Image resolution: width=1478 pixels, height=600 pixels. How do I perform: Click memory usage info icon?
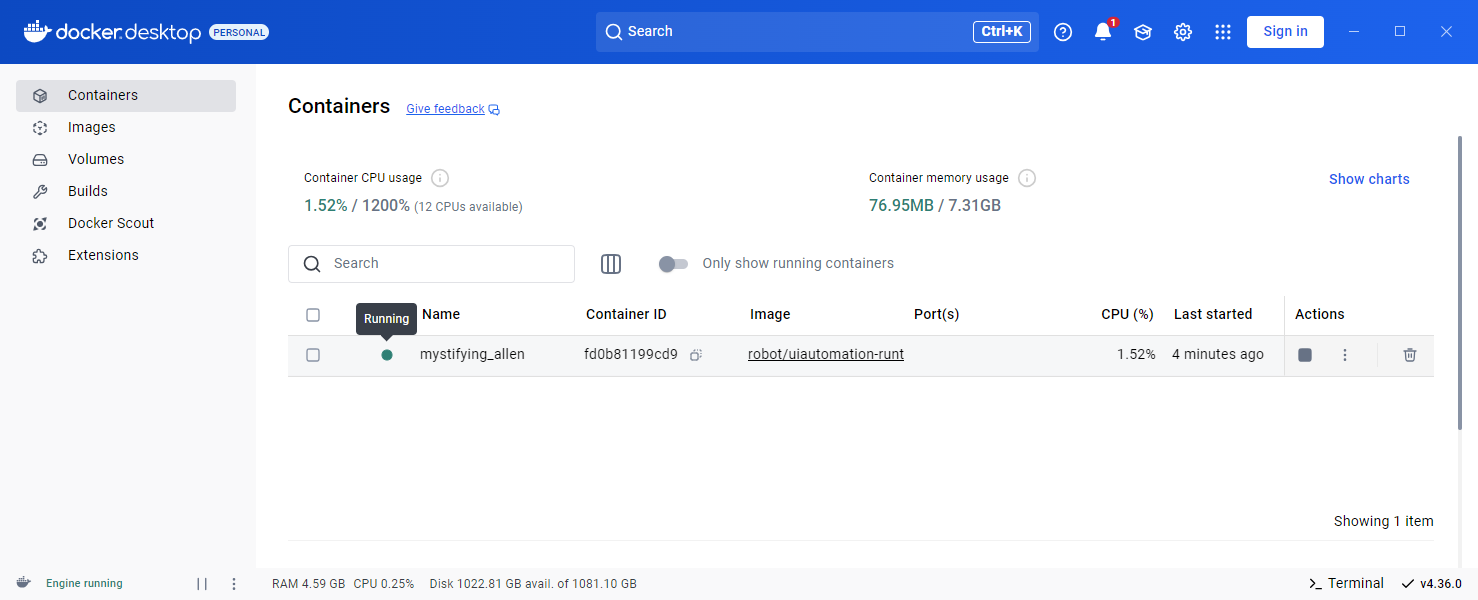[1027, 178]
